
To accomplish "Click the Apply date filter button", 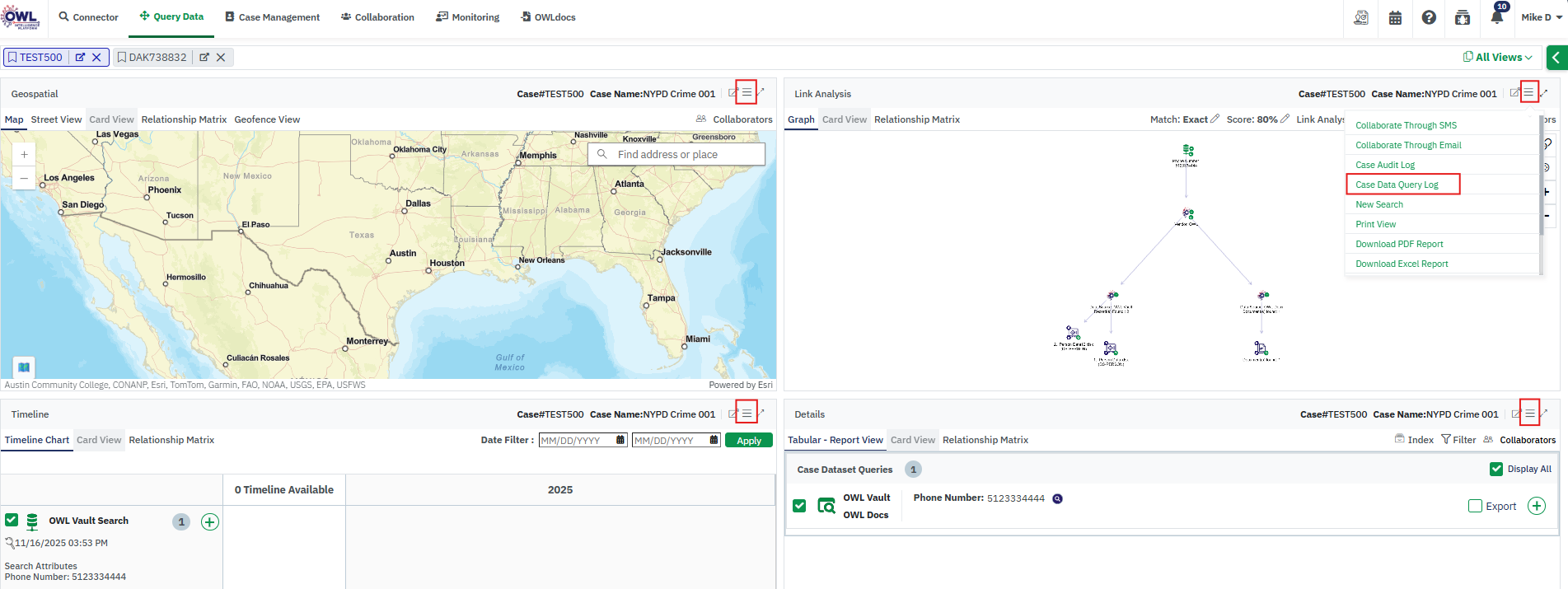I will pyautogui.click(x=748, y=441).
